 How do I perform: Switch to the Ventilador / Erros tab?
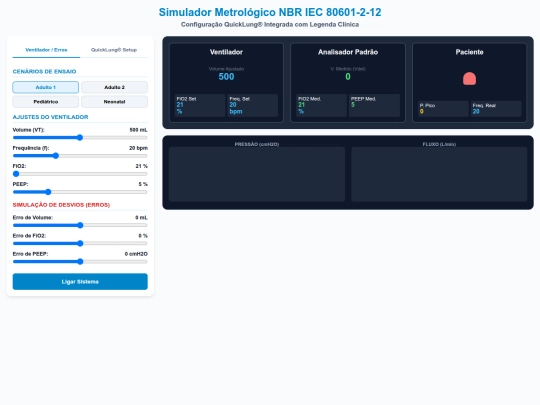coord(46,50)
